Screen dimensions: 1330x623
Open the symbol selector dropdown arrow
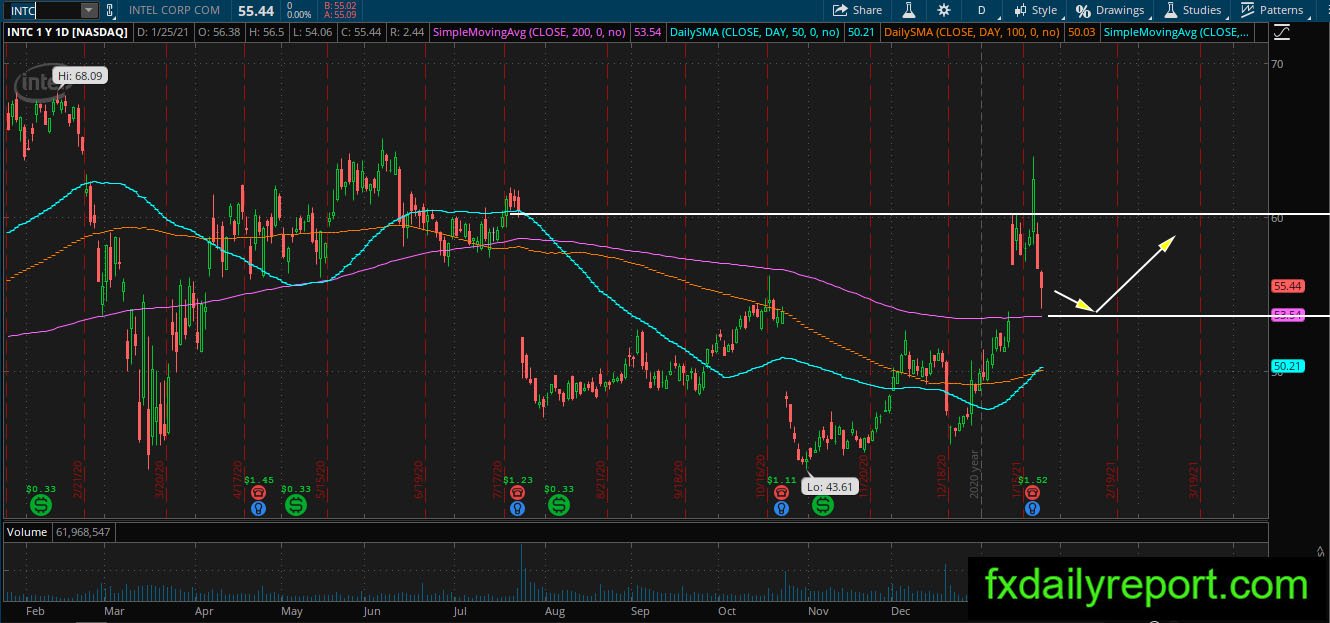tap(89, 10)
